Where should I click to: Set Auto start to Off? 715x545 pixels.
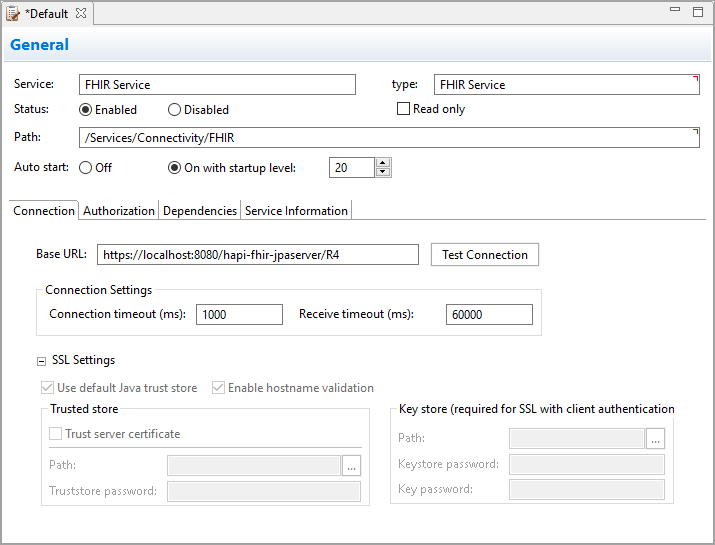click(x=85, y=168)
